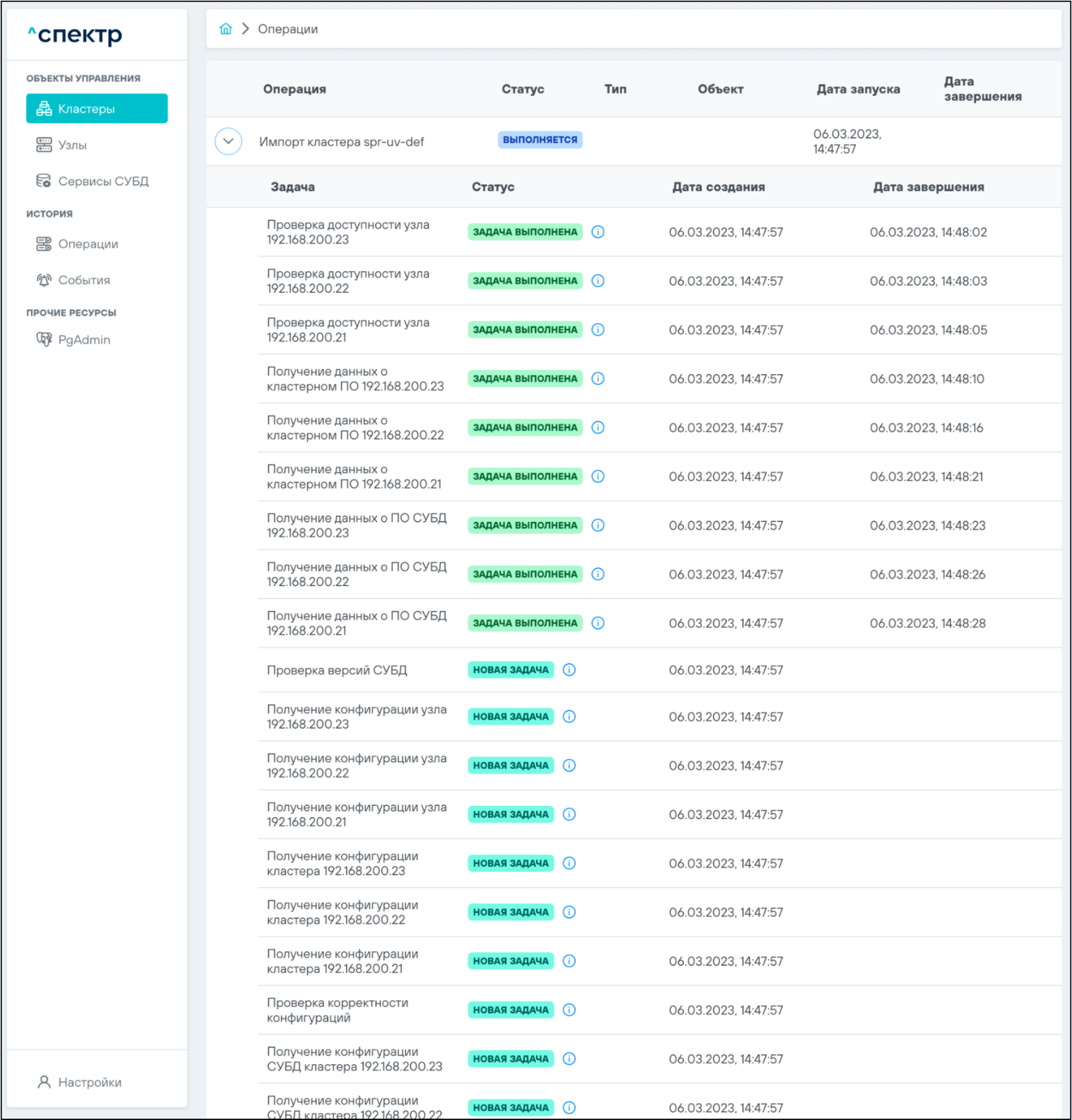Viewport: 1072px width, 1120px height.
Task: Go to Узлы in the sidebar
Action: (x=72, y=145)
